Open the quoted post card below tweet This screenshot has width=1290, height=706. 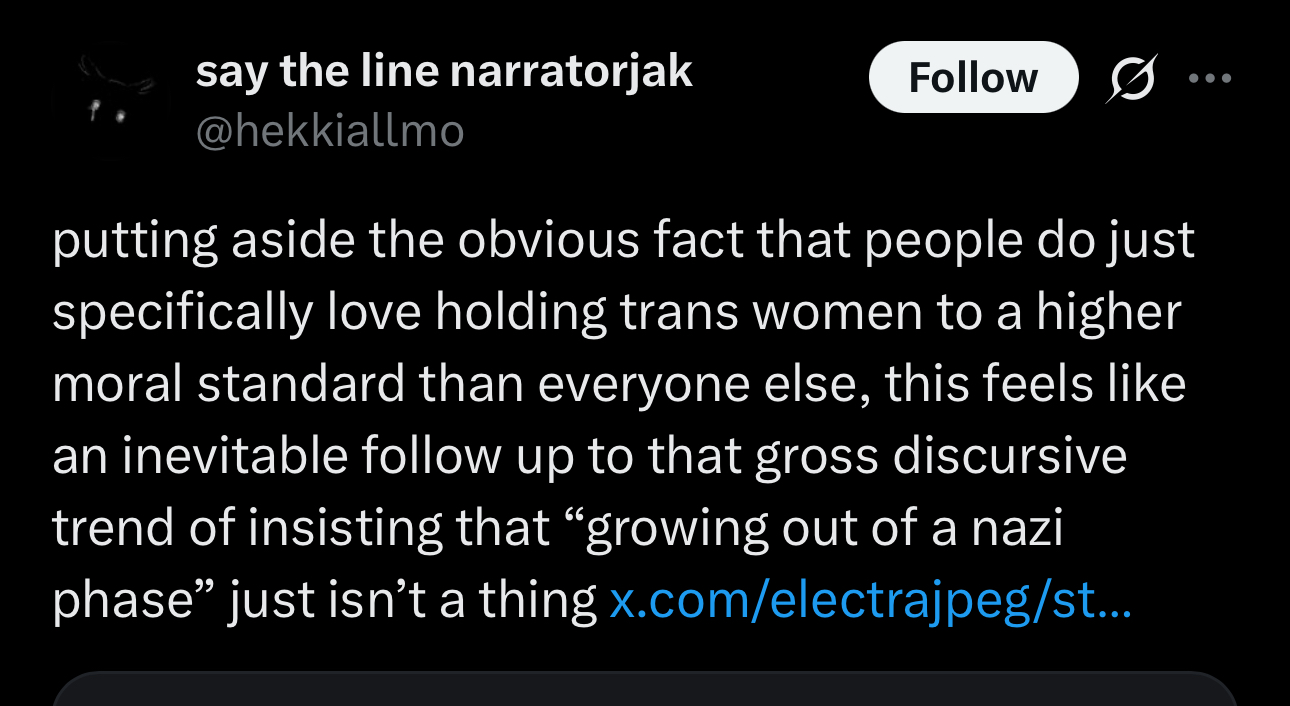(x=645, y=689)
